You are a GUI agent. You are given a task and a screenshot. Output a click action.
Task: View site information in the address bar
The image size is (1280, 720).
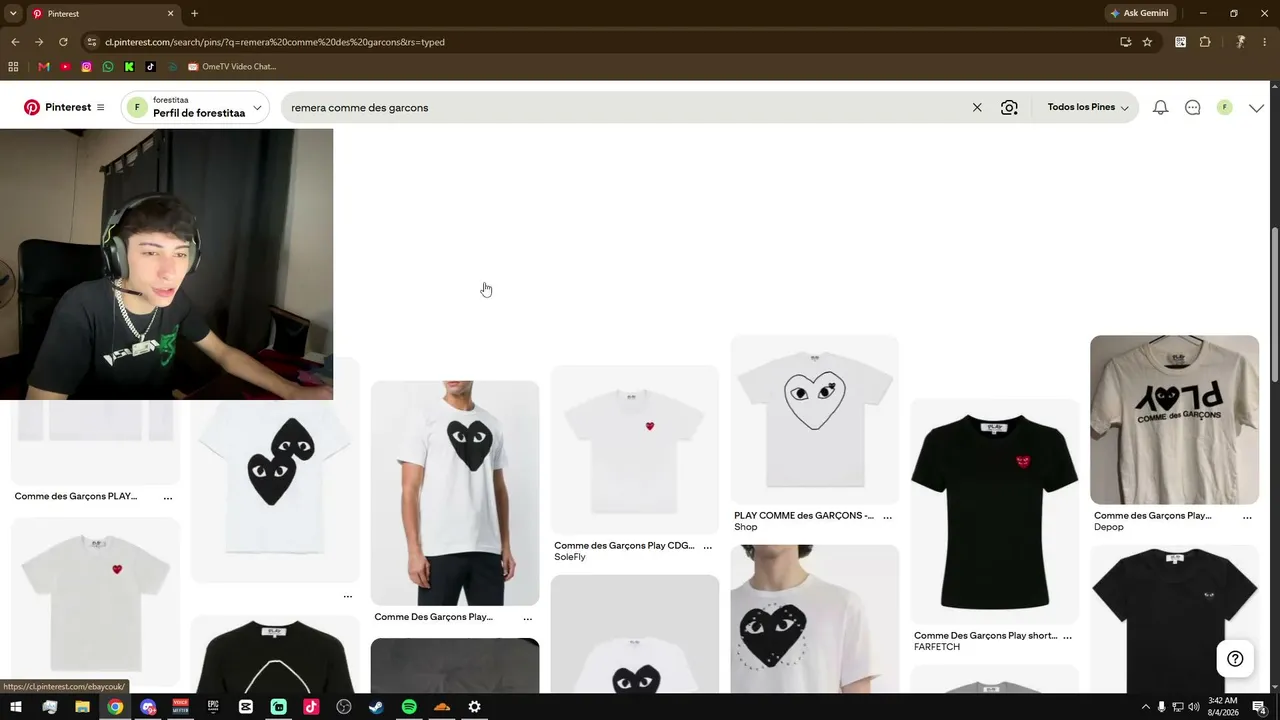[92, 42]
